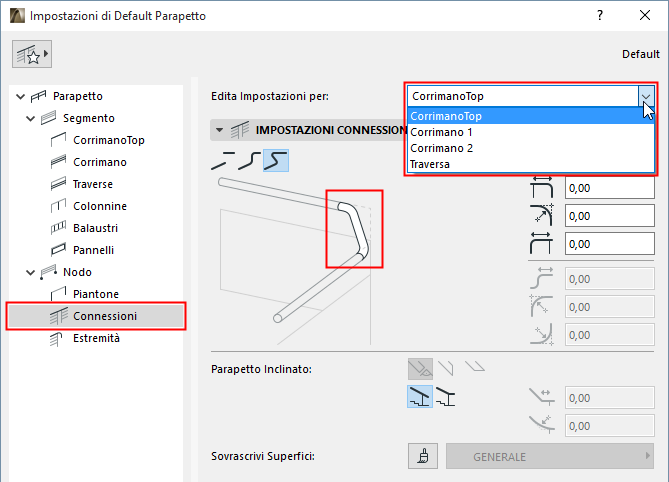
Task: Choose Corrimano 1 from dropdown list
Action: [441, 132]
